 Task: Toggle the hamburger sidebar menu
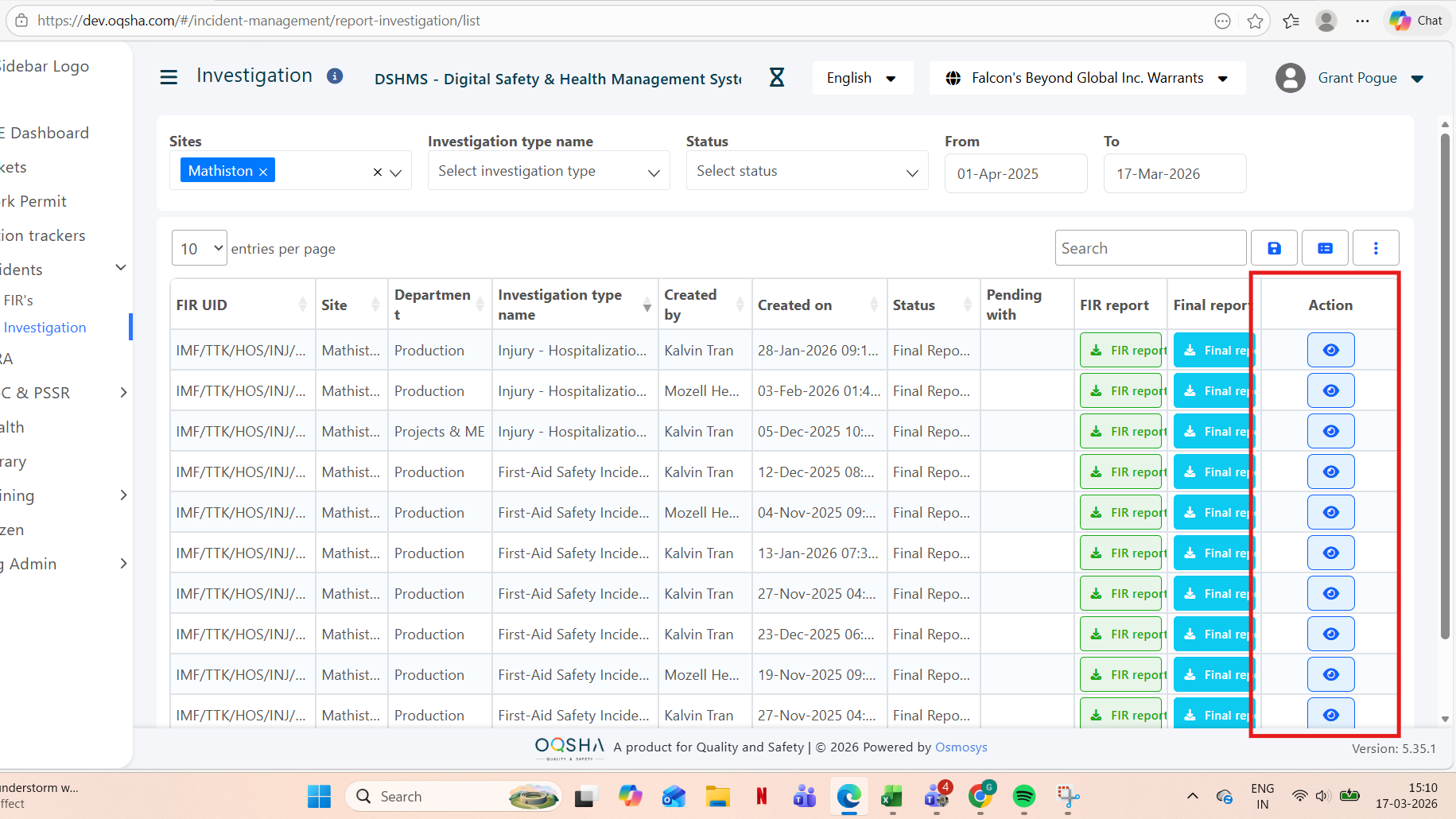(169, 77)
